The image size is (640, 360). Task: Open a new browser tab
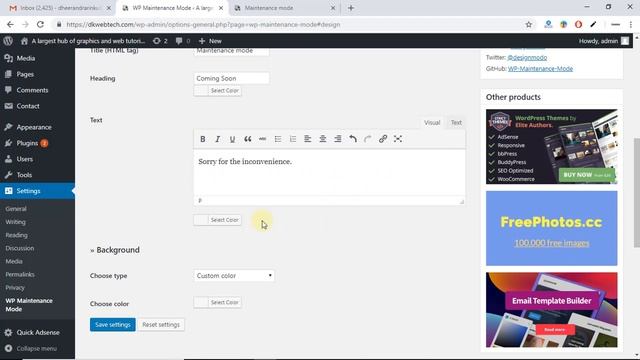[351, 8]
